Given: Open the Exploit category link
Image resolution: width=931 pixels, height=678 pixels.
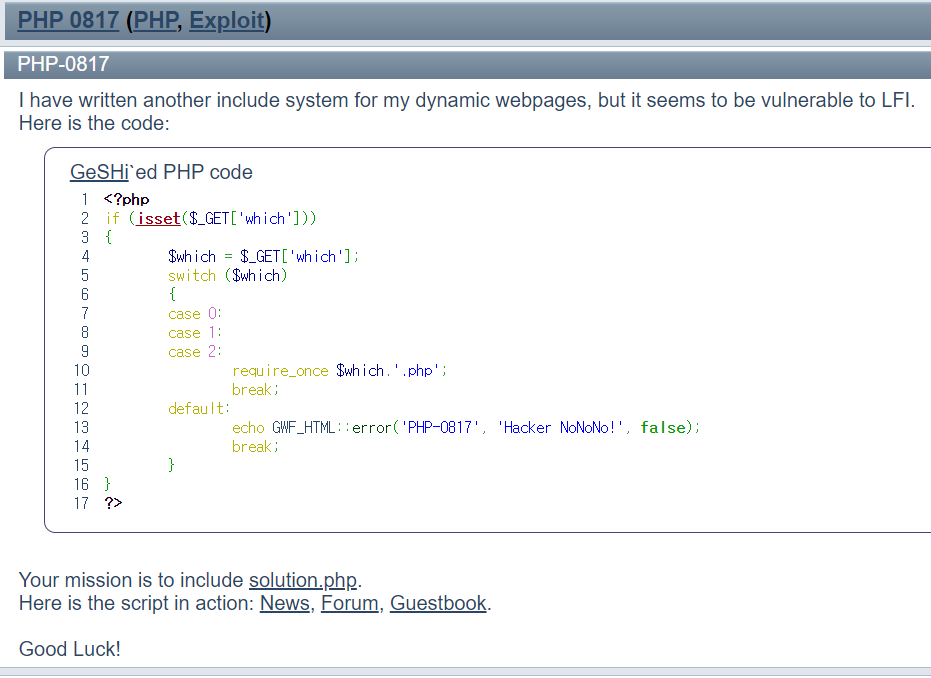Looking at the screenshot, I should [227, 20].
